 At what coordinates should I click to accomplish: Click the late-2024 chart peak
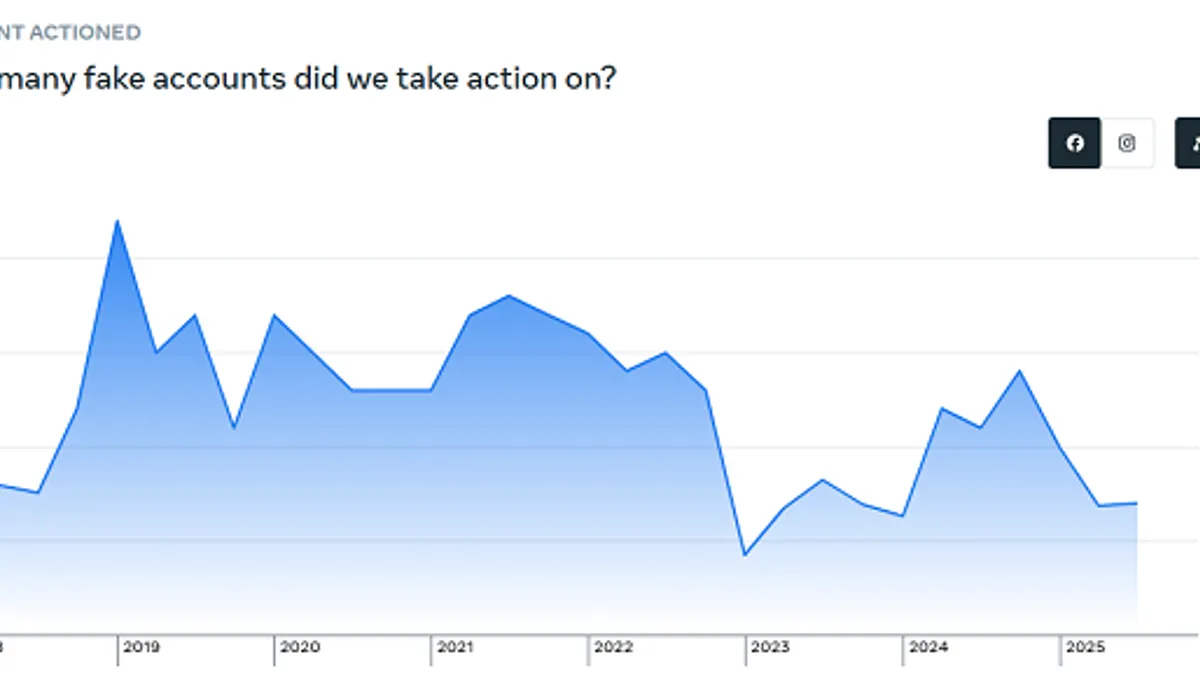tap(1019, 371)
